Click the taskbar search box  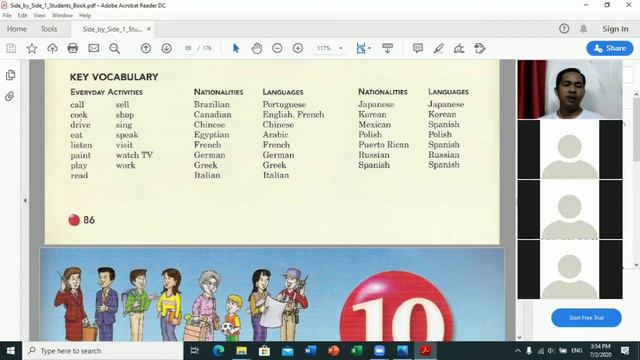click(103, 351)
